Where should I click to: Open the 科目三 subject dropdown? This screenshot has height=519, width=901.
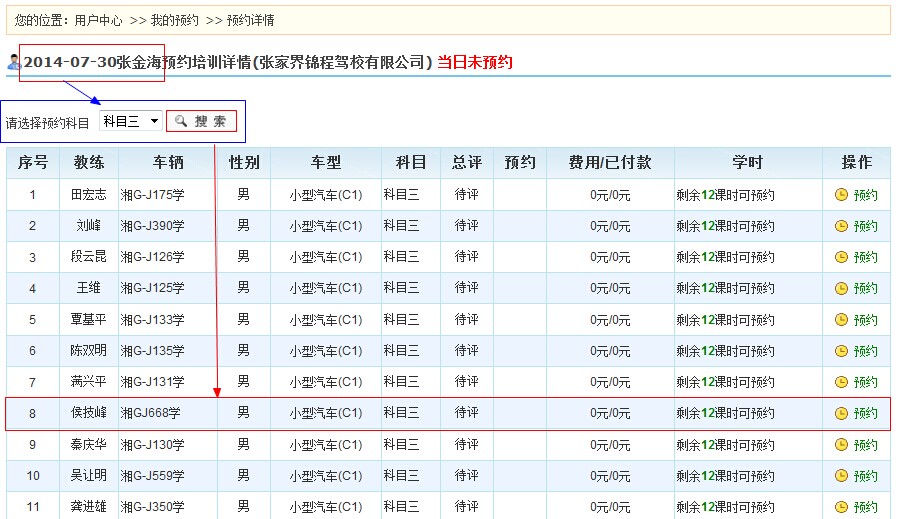[131, 121]
